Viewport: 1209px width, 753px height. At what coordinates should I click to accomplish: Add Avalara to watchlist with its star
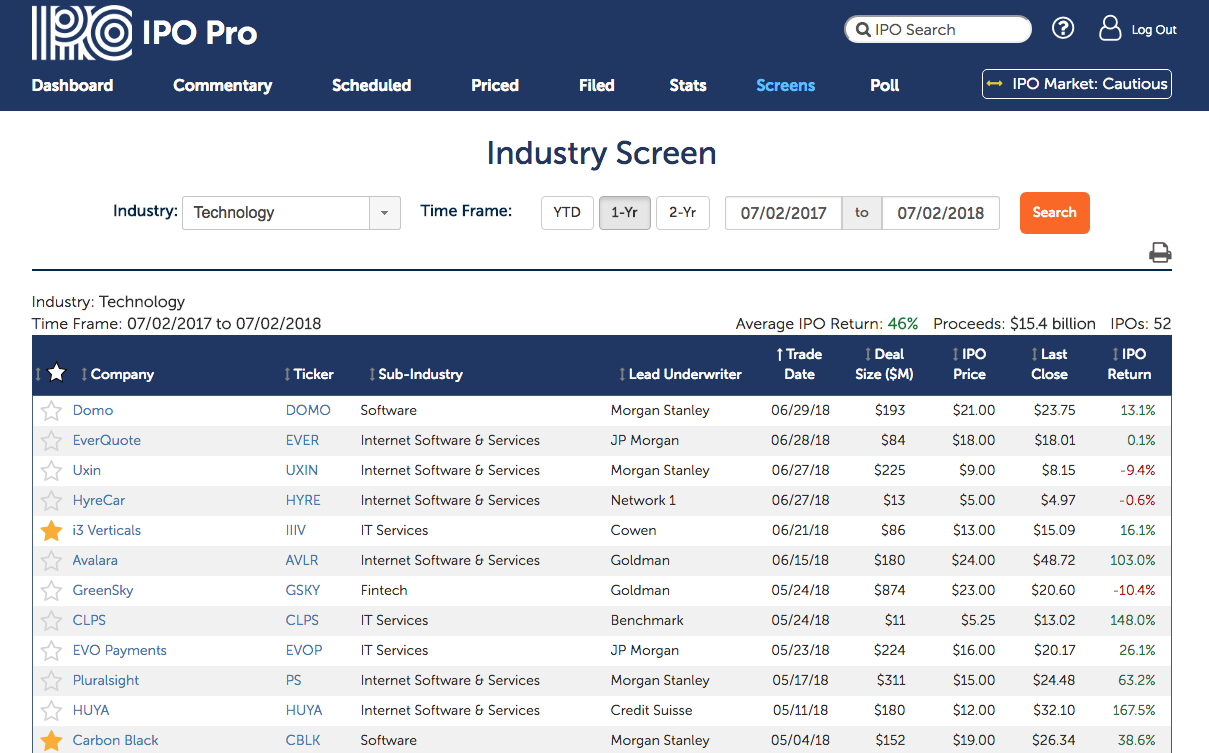point(51,560)
